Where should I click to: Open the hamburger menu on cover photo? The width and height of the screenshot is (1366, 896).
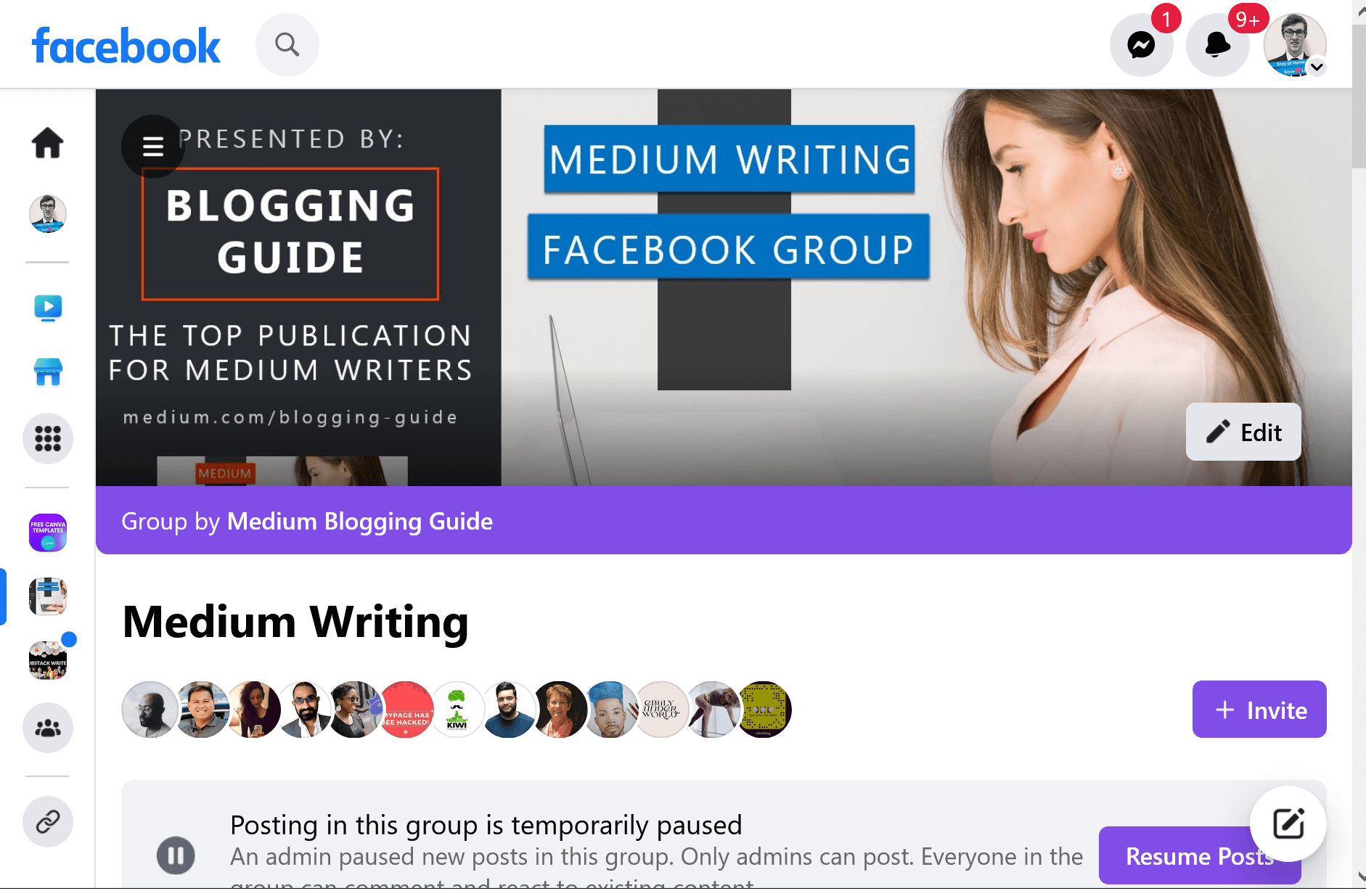[152, 147]
